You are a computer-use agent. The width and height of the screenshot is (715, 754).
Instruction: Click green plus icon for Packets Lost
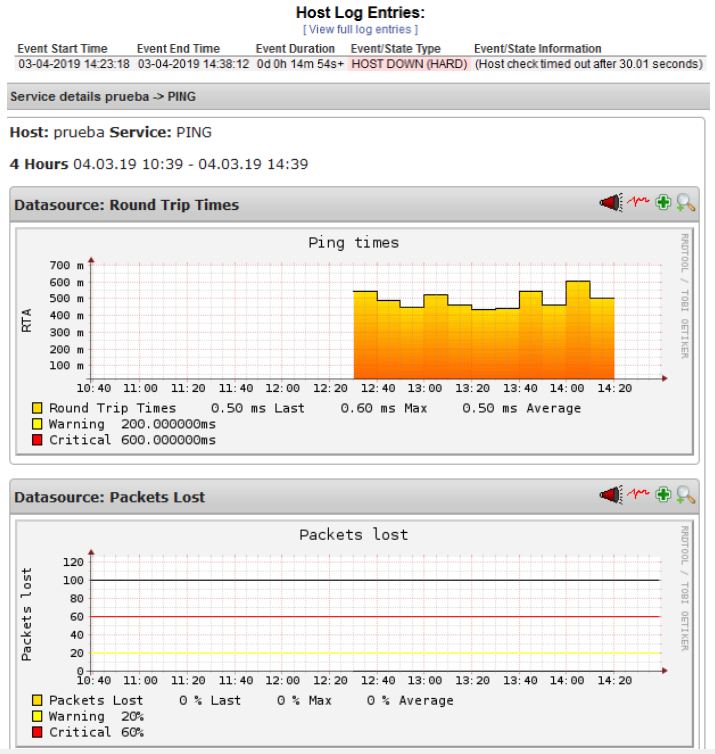[662, 495]
